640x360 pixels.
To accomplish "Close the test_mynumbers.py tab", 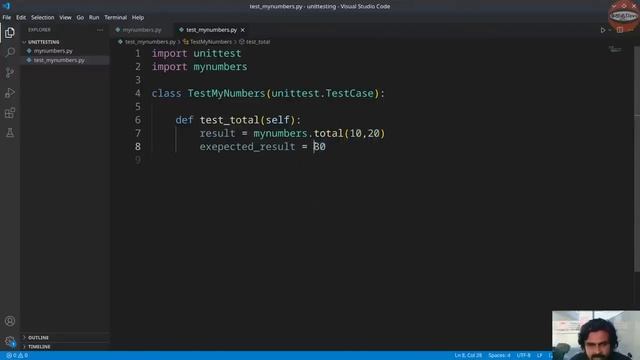I will (242, 30).
